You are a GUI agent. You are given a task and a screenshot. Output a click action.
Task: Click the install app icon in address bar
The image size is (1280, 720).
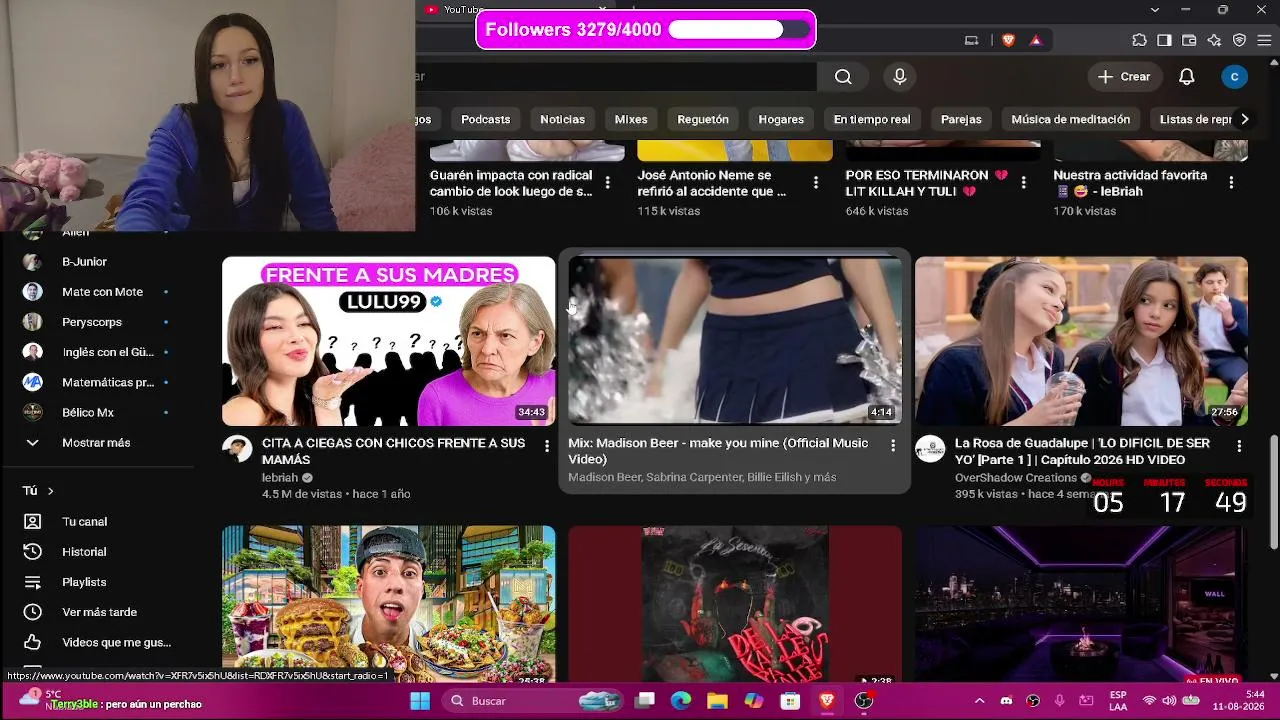971,40
